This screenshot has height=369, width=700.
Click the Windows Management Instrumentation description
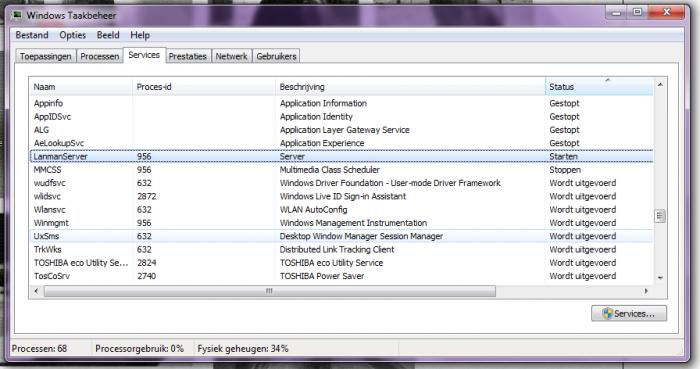pos(353,223)
